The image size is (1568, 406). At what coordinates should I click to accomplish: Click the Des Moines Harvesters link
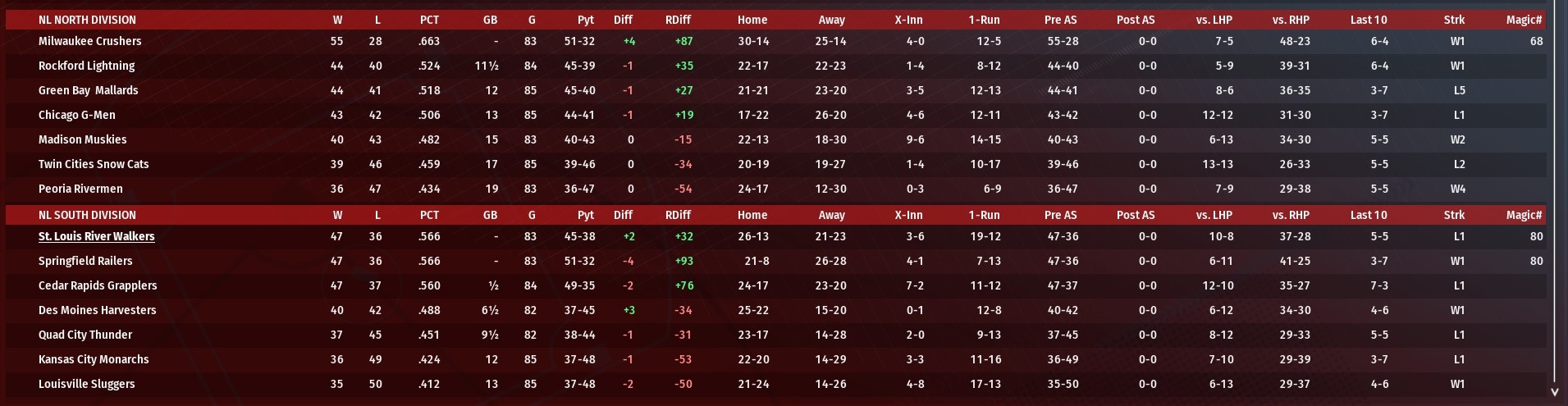click(97, 310)
